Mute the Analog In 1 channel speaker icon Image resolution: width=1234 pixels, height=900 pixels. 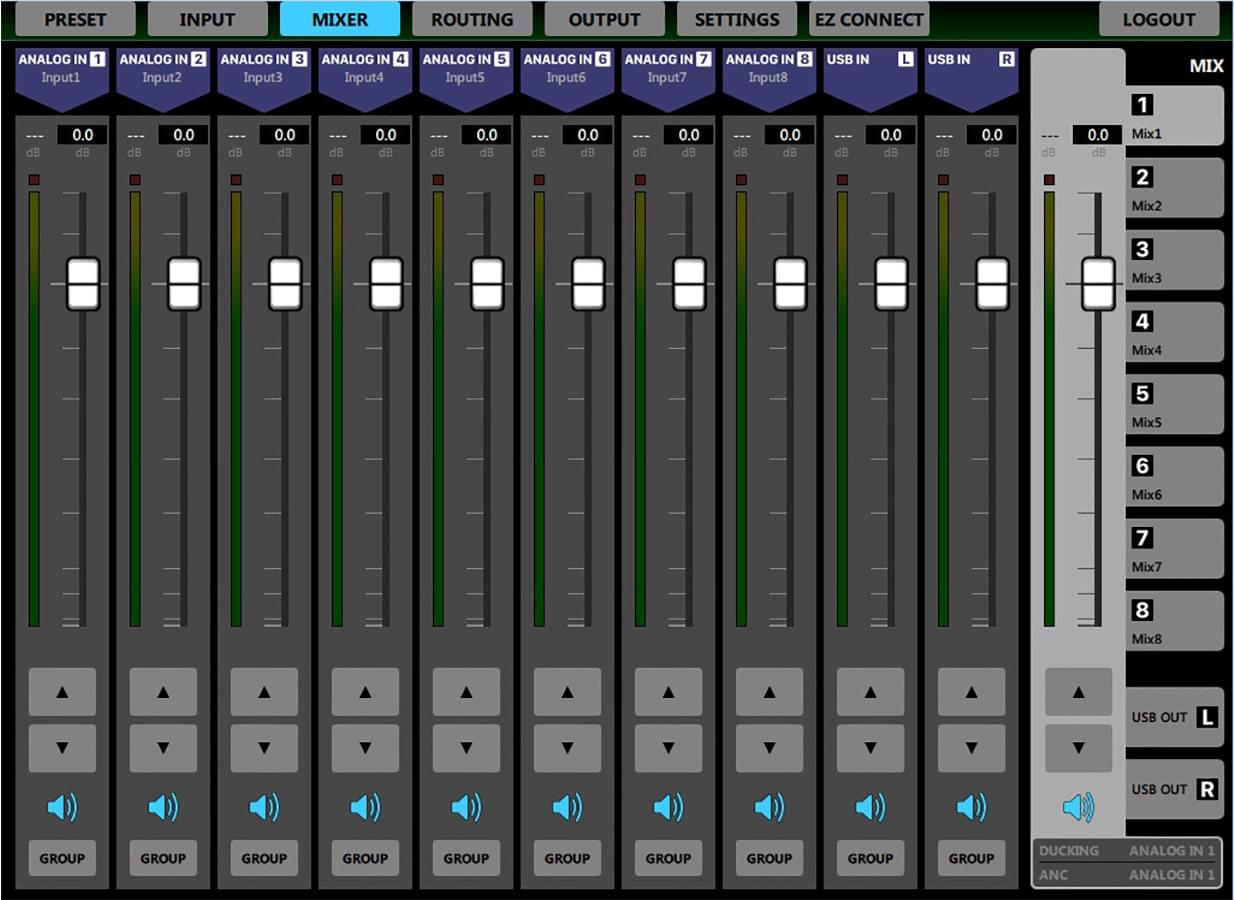point(62,807)
